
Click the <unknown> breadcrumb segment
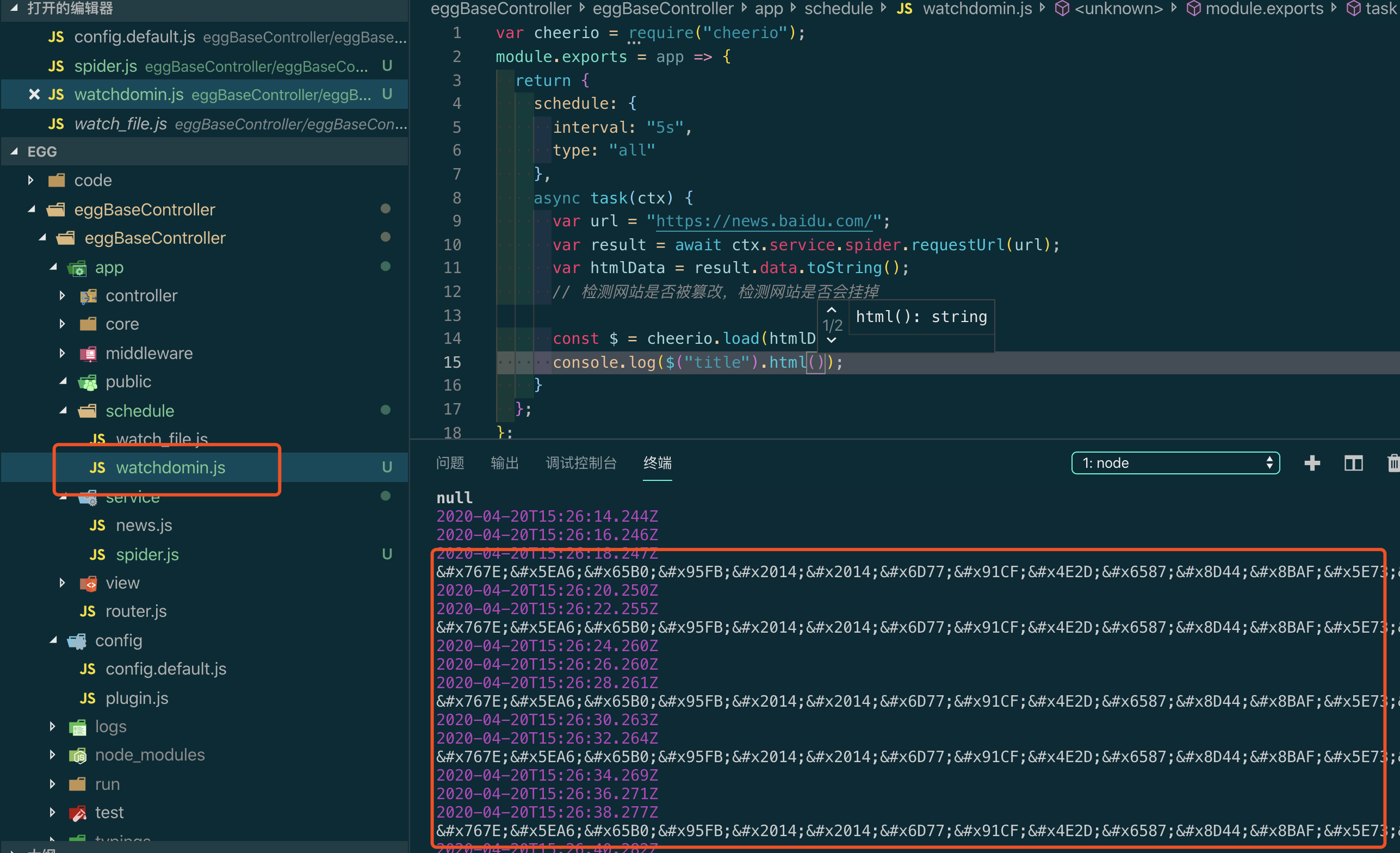[x=1118, y=9]
